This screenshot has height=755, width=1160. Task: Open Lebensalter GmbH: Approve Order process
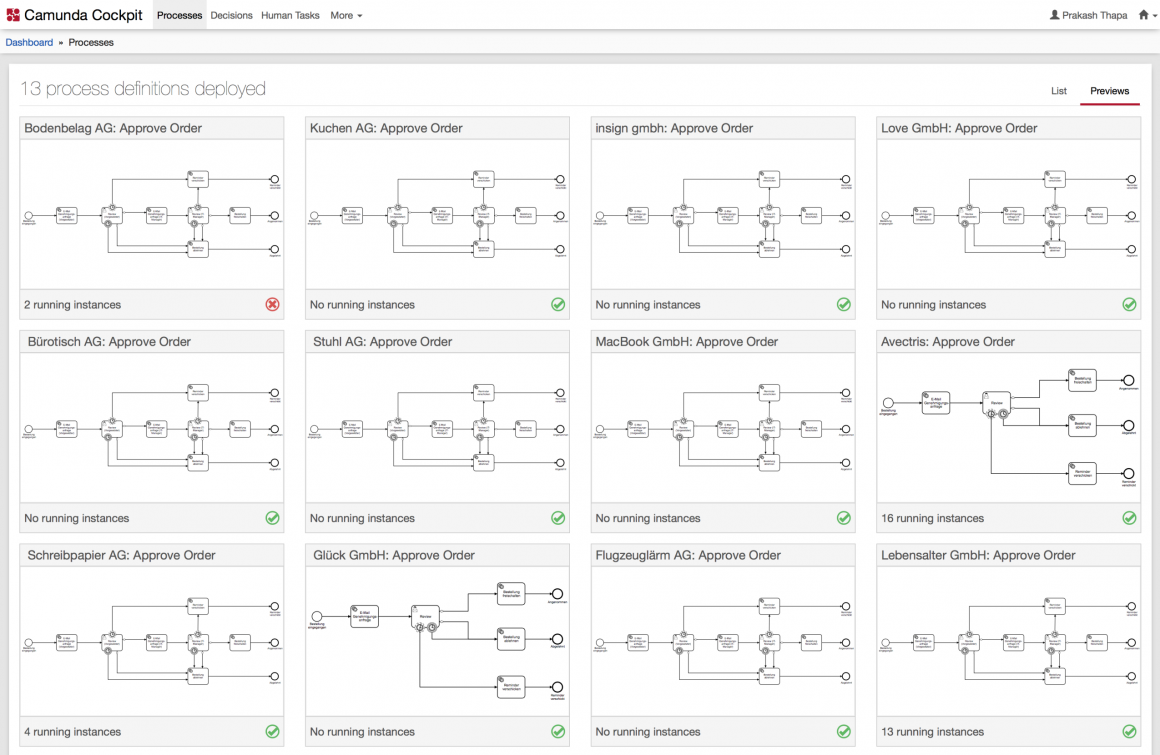(977, 555)
